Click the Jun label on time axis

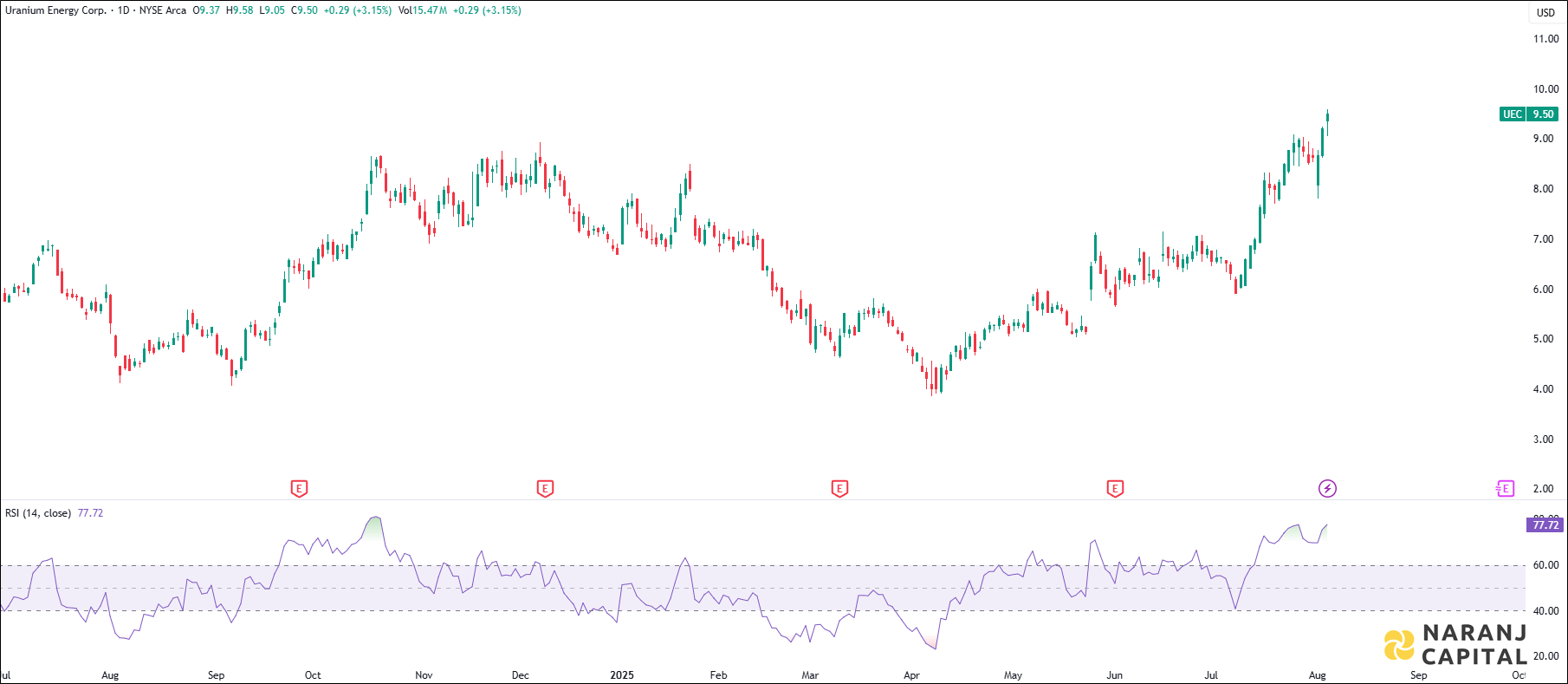1115,675
